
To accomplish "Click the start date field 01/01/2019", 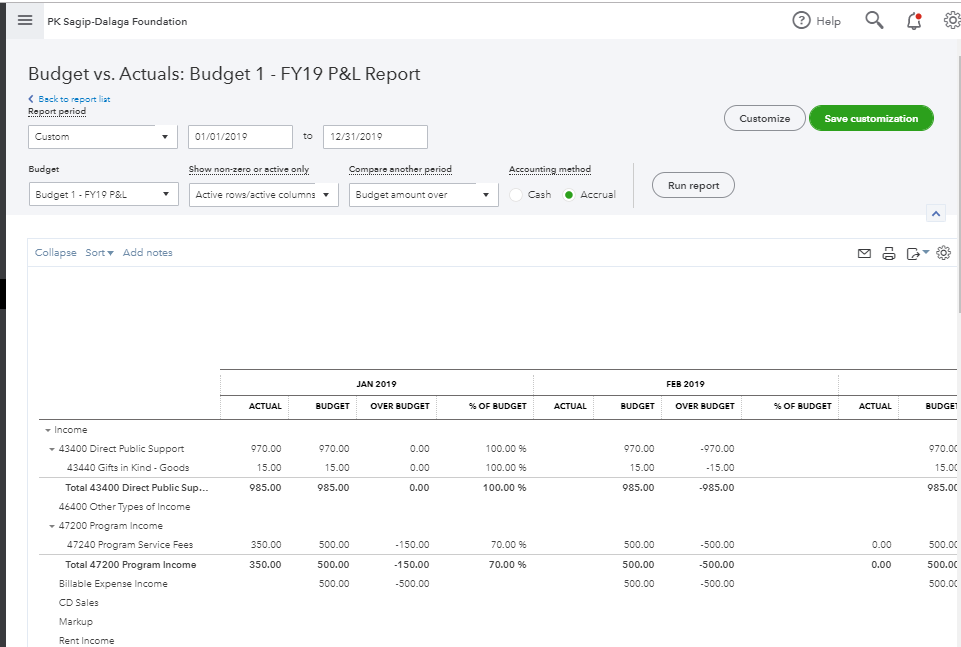I will 240,137.
